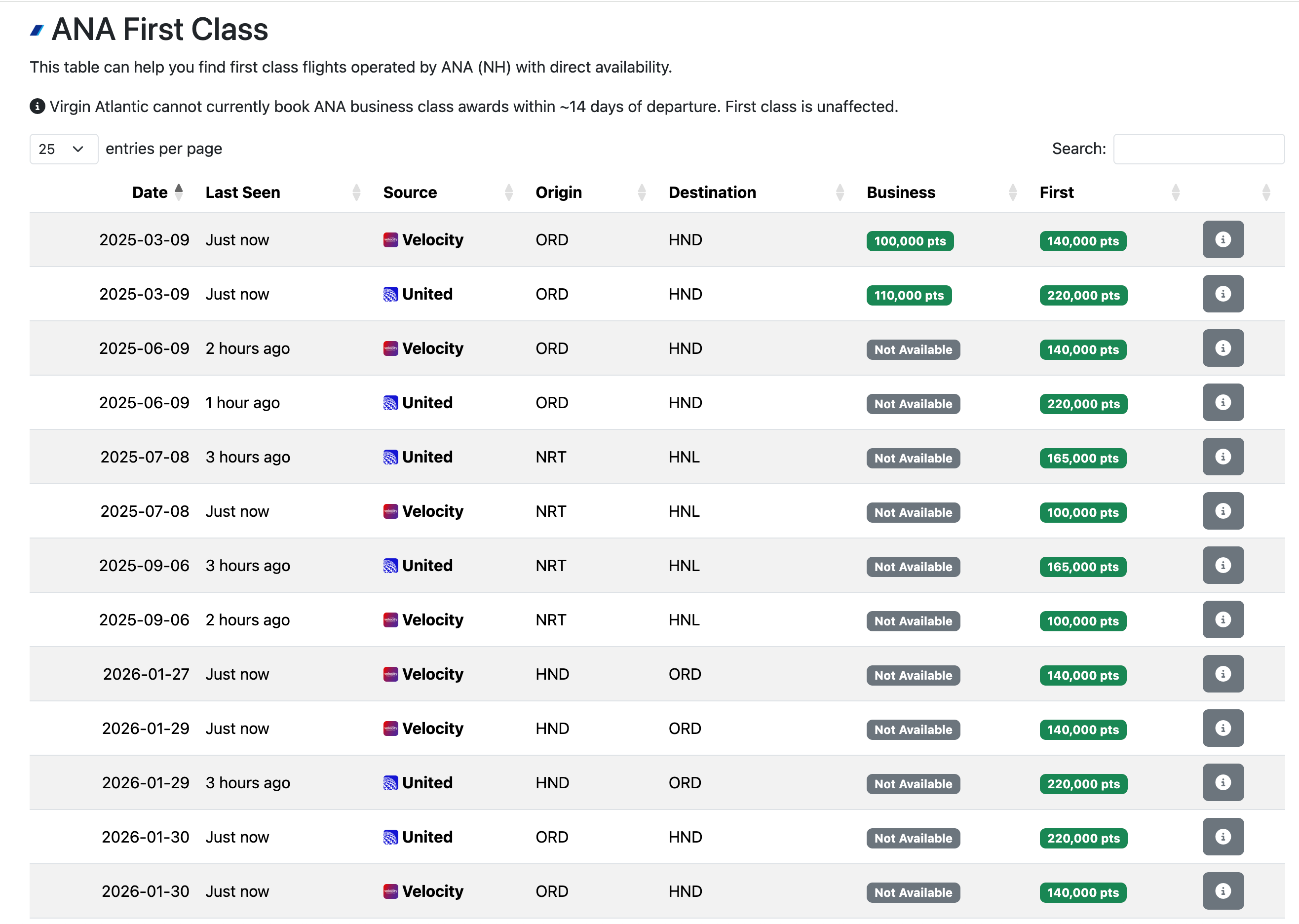Image resolution: width=1299 pixels, height=924 pixels.
Task: Open info for 2025-07-08 Velocity NRT flight
Action: pos(1223,511)
